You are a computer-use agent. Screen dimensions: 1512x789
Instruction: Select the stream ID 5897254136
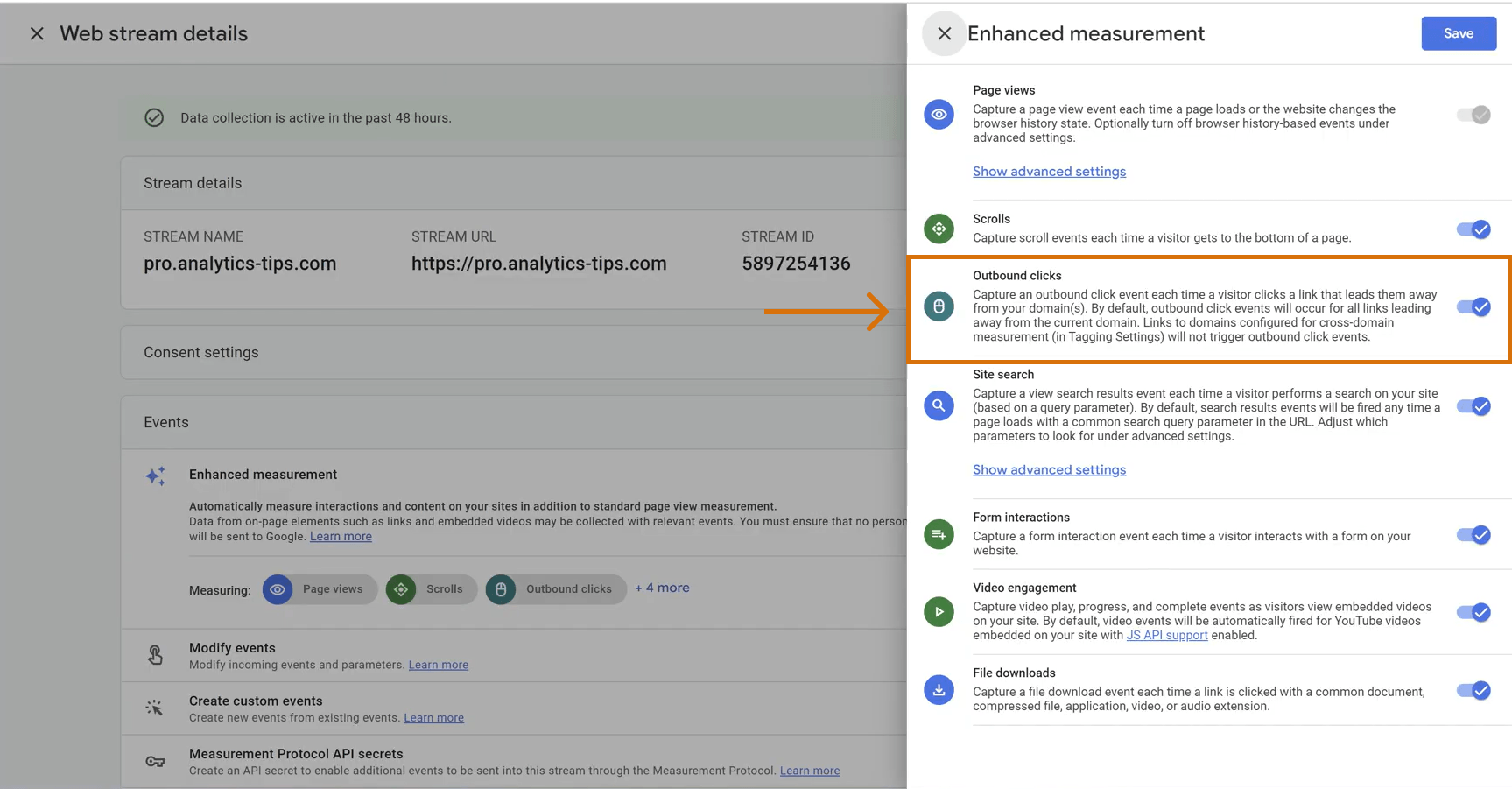click(x=796, y=264)
